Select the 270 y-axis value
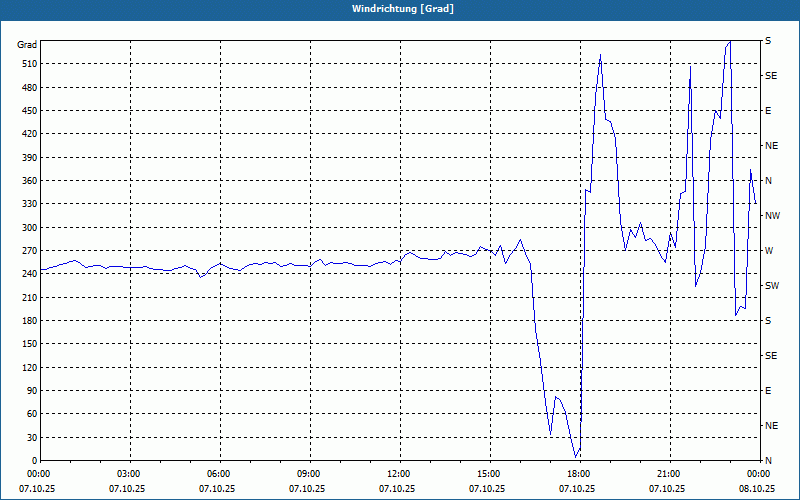 point(30,251)
